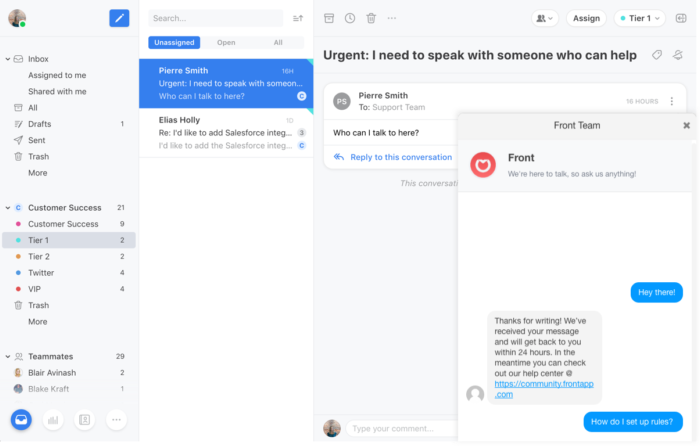Switch to the All tab
The height and width of the screenshot is (446, 700).
point(278,42)
